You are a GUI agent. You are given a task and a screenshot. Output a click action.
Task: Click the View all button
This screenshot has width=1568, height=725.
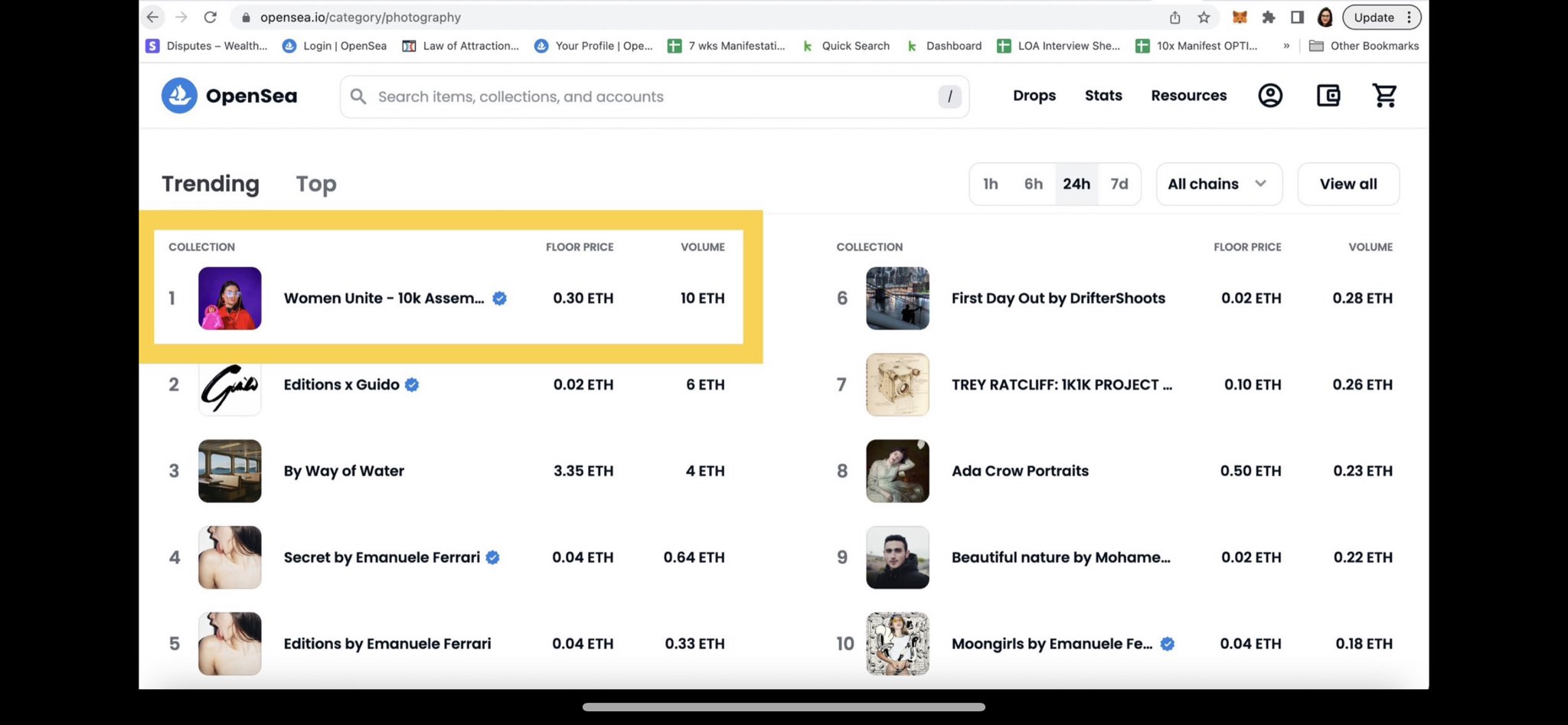(x=1348, y=184)
